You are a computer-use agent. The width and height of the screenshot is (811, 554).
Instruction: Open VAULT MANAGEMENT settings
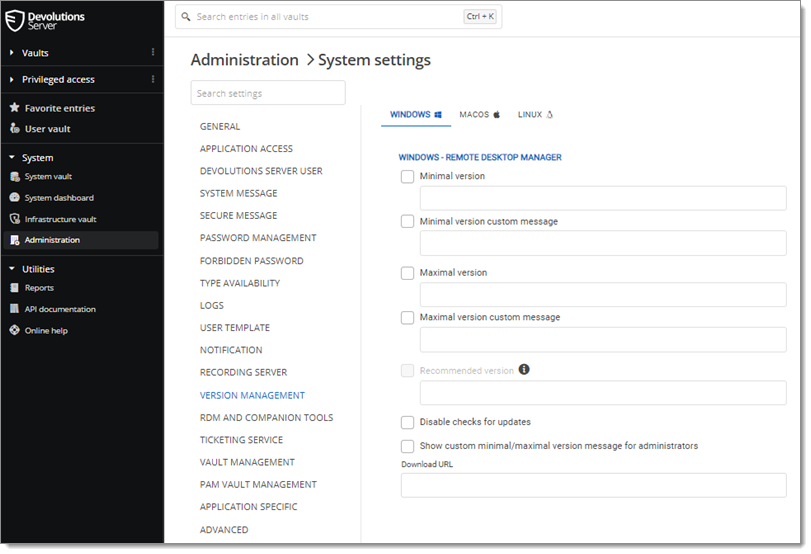[247, 462]
